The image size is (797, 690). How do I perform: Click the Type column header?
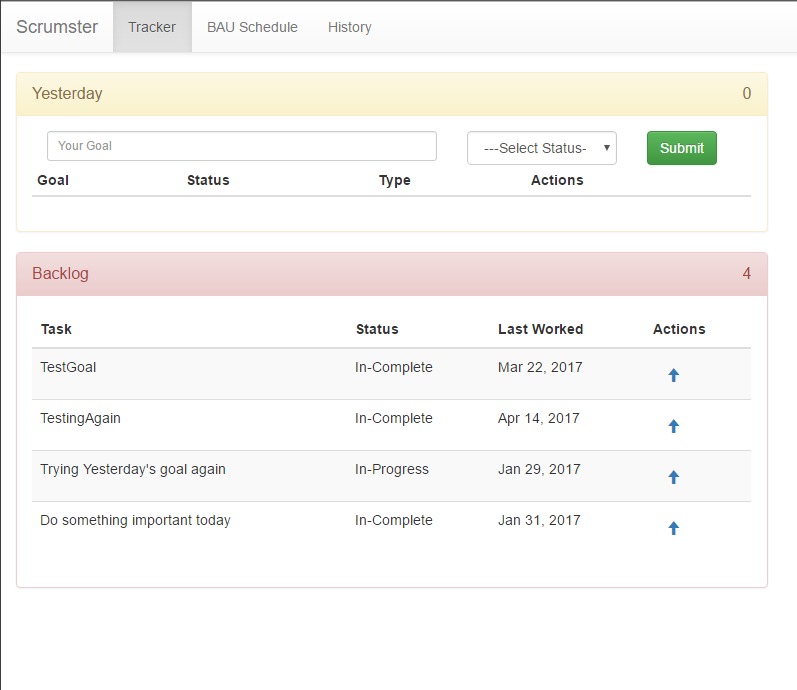[394, 180]
